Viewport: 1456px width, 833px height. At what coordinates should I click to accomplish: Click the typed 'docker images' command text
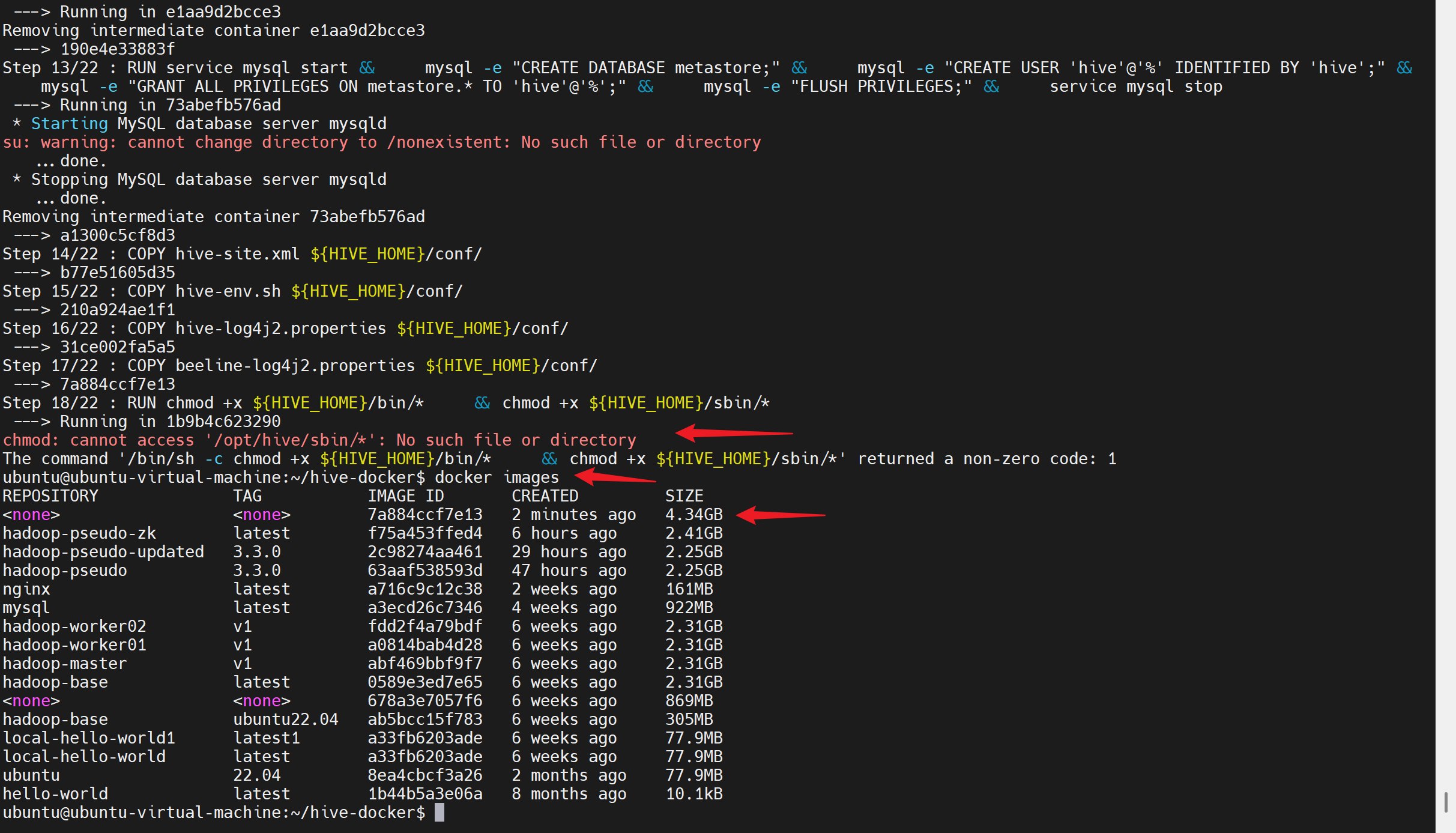(497, 477)
